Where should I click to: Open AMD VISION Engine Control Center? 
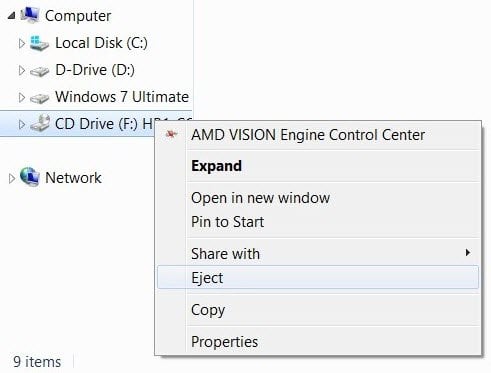coord(308,135)
